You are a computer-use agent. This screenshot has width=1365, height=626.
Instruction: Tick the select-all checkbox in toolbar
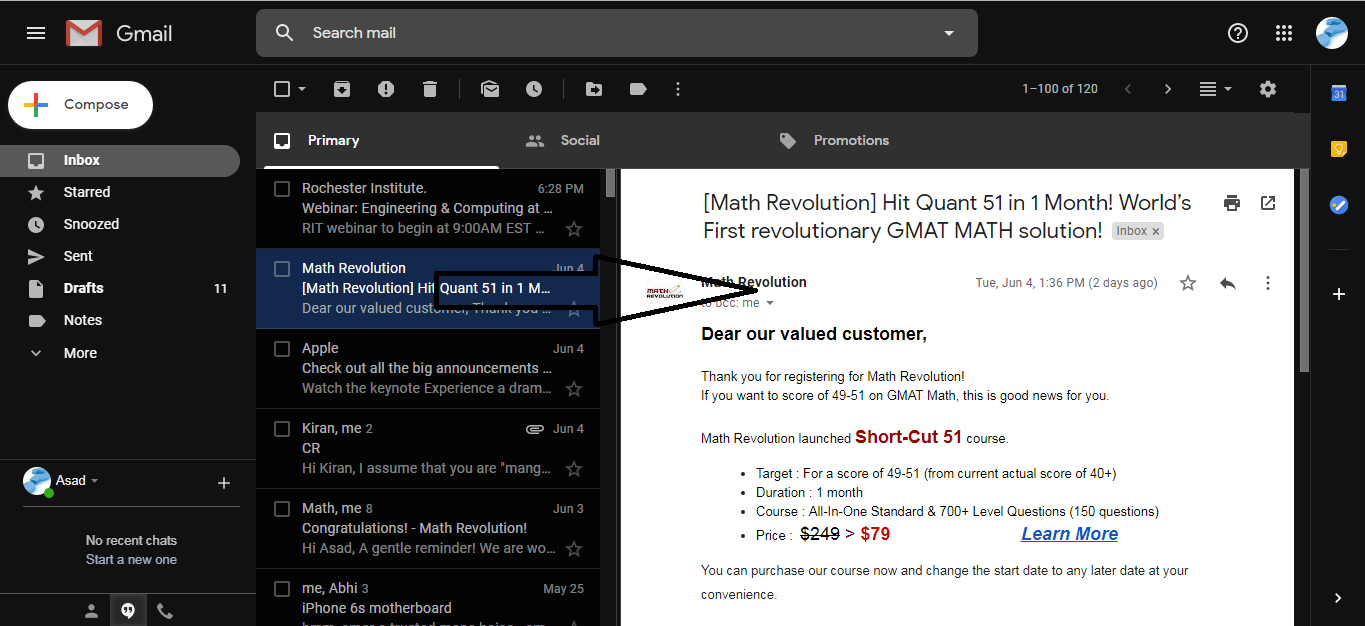click(282, 89)
